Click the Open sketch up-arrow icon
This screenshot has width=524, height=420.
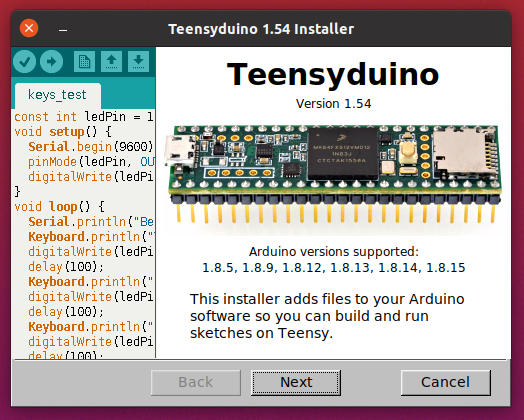pyautogui.click(x=111, y=61)
